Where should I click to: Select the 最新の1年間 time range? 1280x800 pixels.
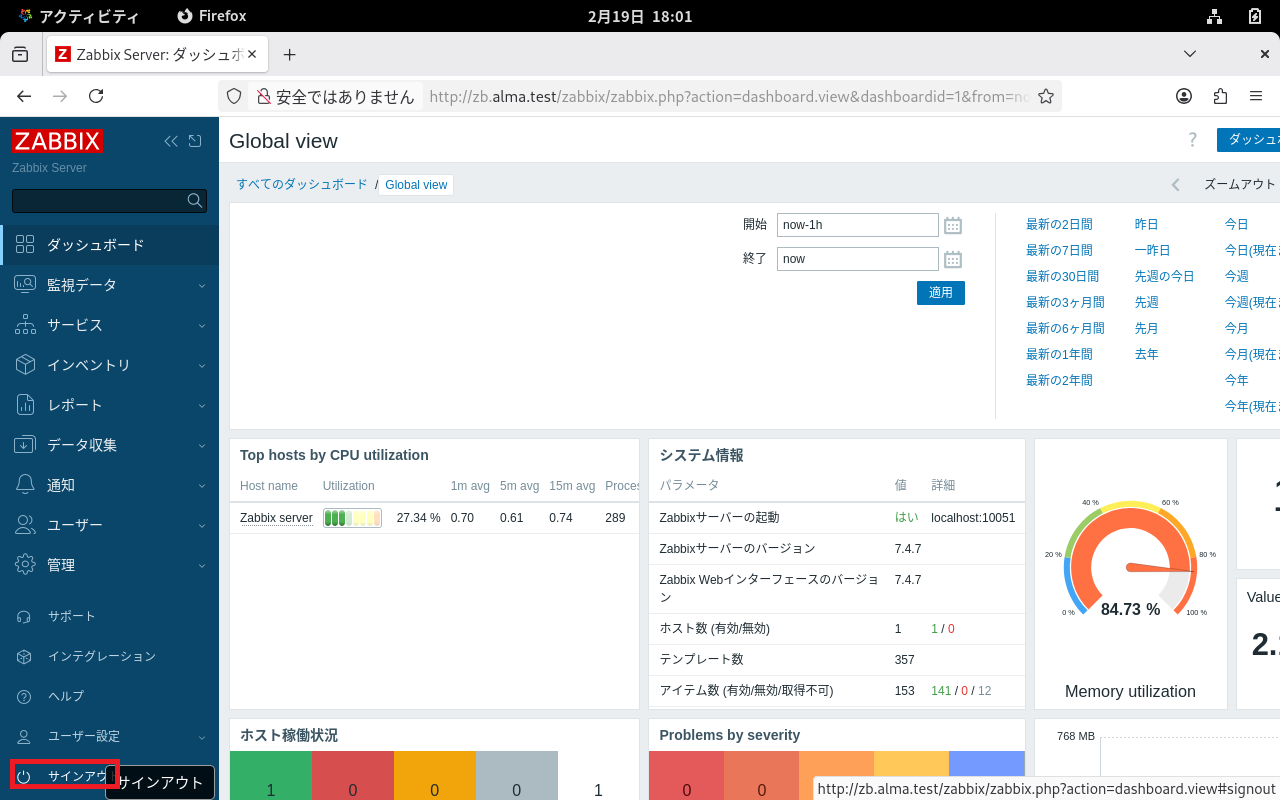1059,354
